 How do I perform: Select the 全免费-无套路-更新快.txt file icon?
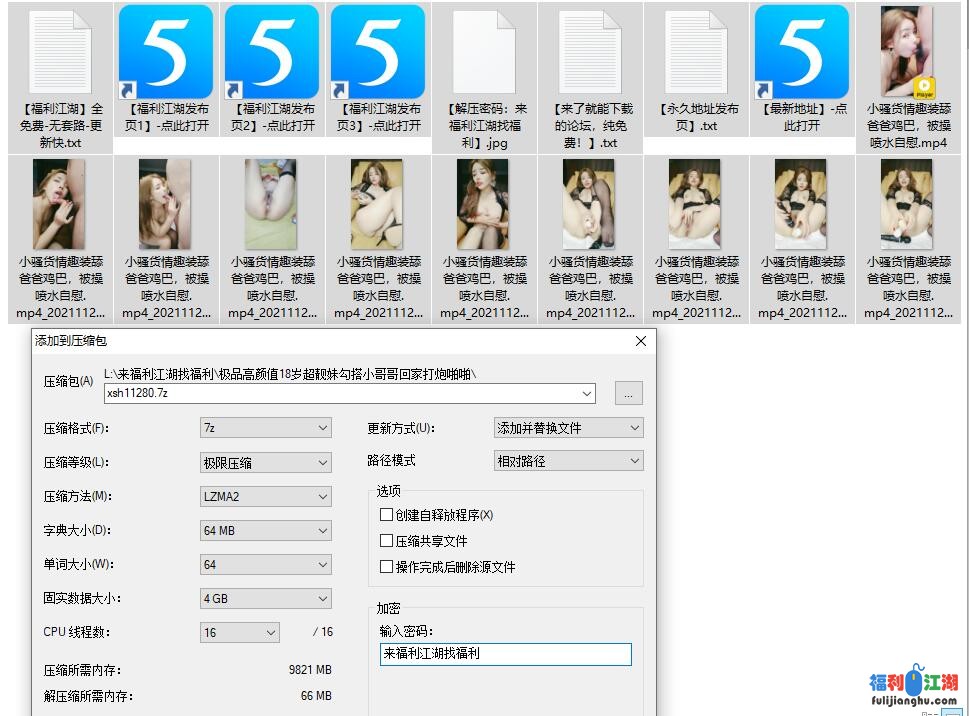[x=60, y=52]
